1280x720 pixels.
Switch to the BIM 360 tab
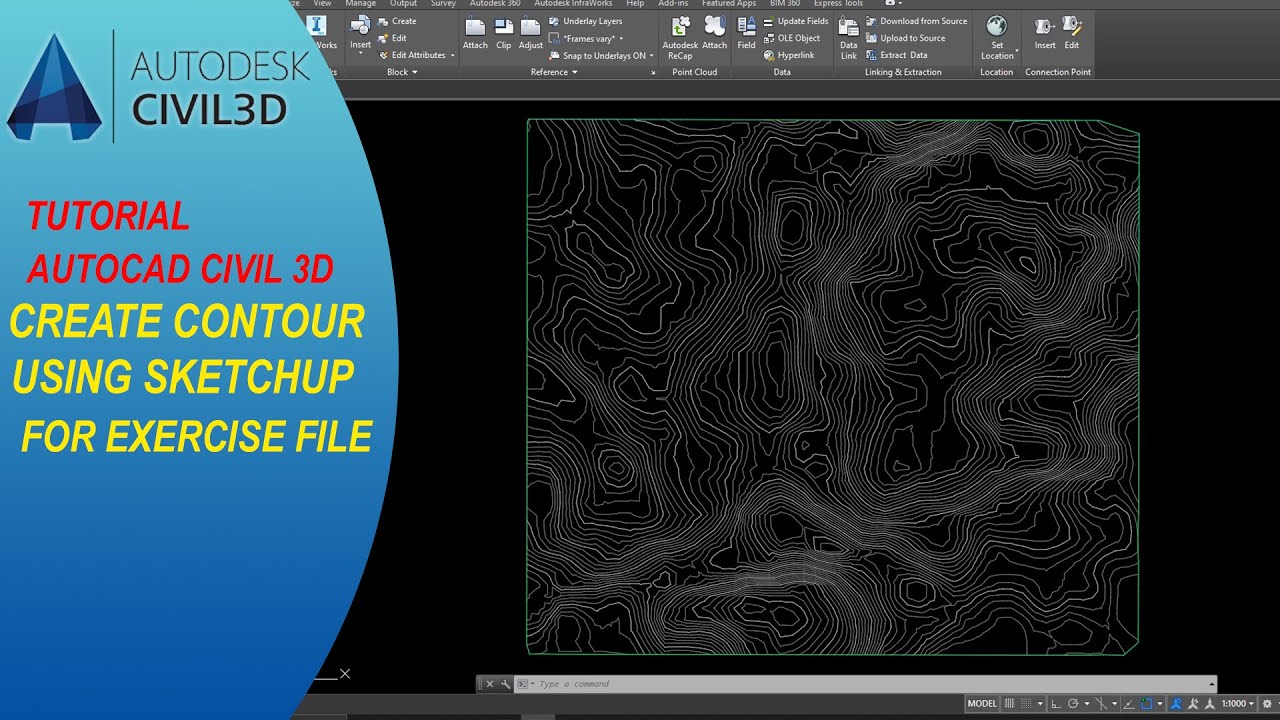pyautogui.click(x=785, y=4)
